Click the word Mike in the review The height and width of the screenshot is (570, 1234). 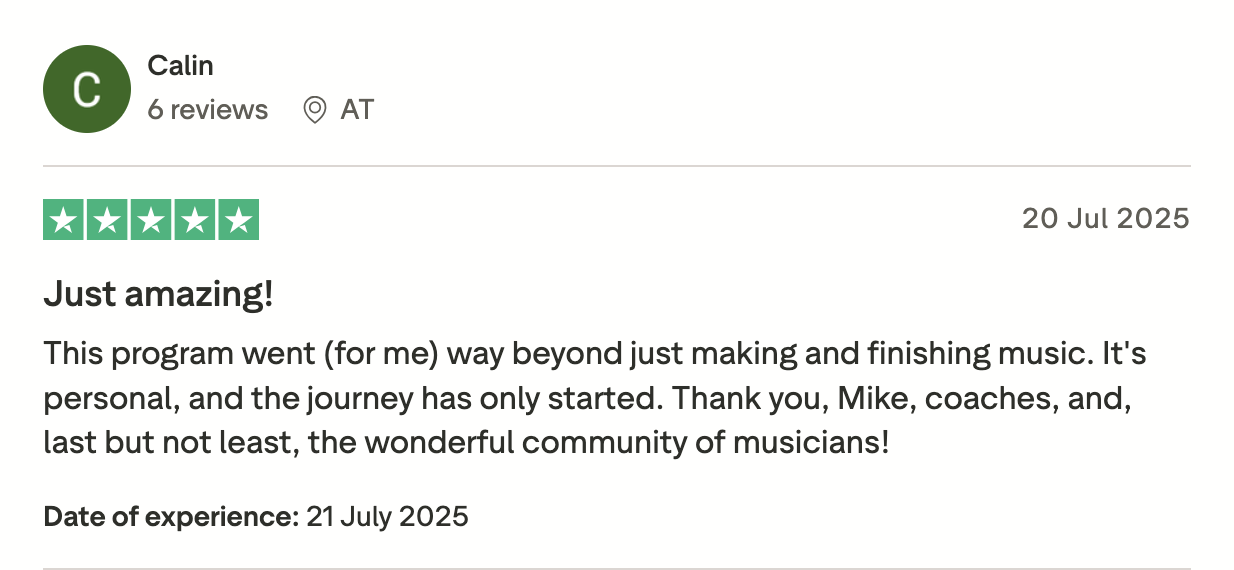[870, 397]
